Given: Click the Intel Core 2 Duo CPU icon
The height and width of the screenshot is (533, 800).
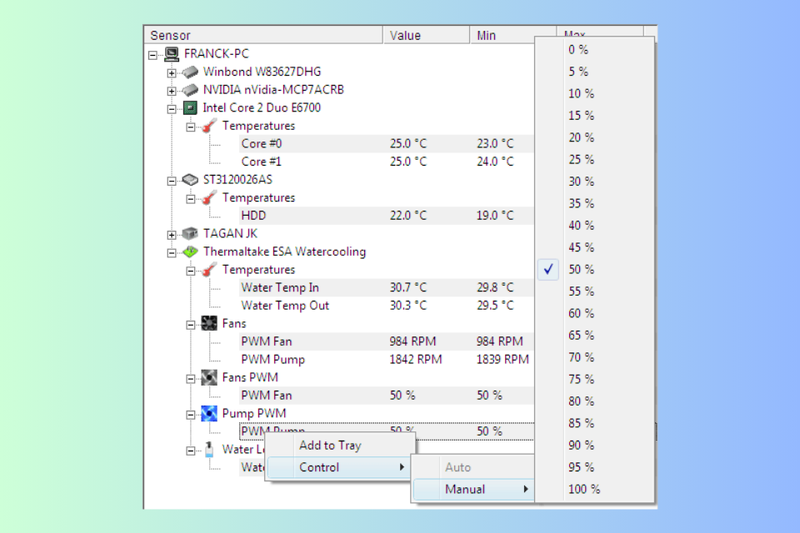Looking at the screenshot, I should [x=190, y=108].
